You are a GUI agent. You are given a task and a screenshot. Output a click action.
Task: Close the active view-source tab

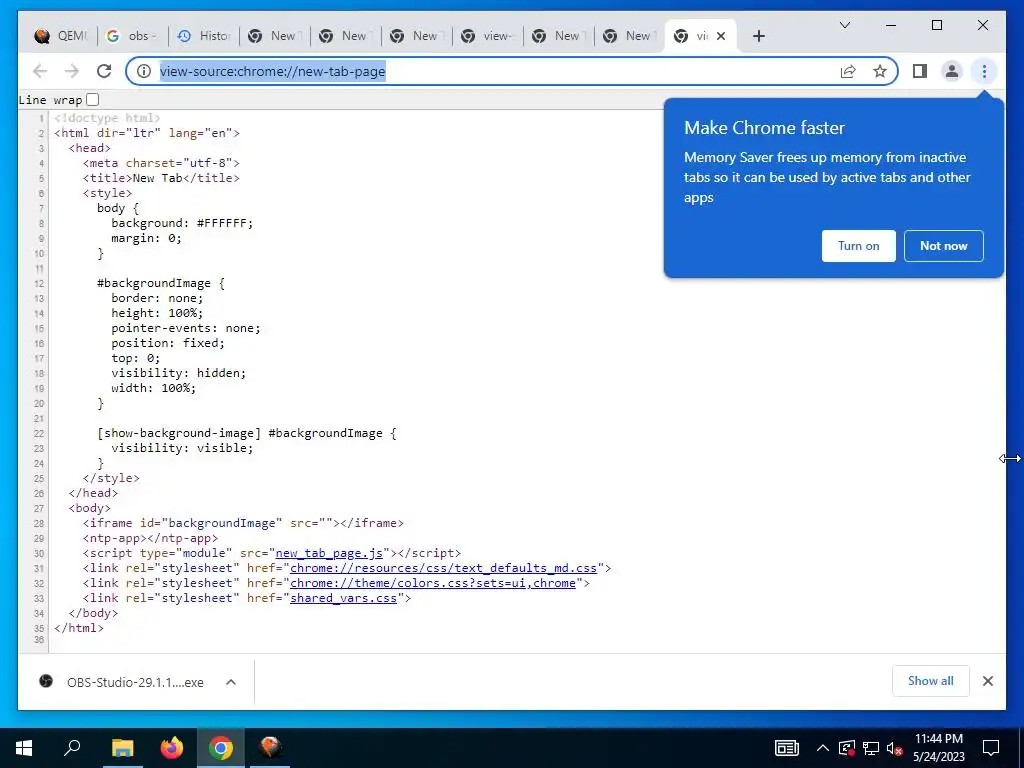pos(721,36)
